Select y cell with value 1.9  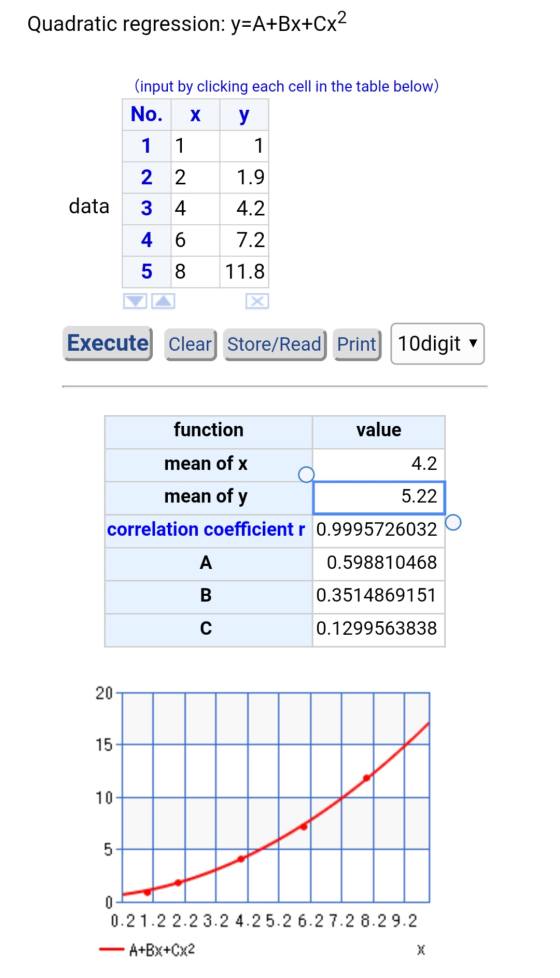point(244,178)
